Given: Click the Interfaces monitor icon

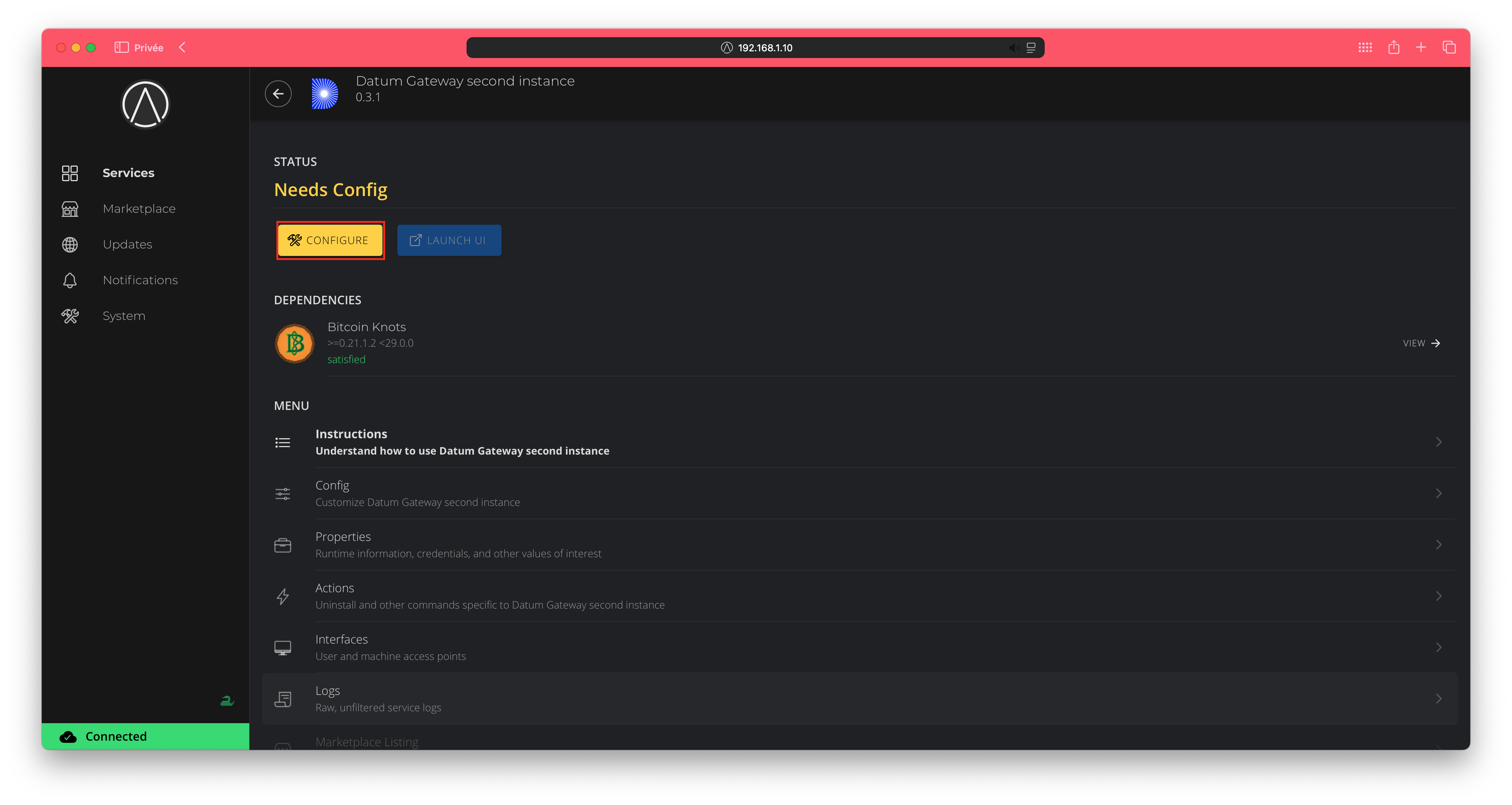Looking at the screenshot, I should pos(282,648).
